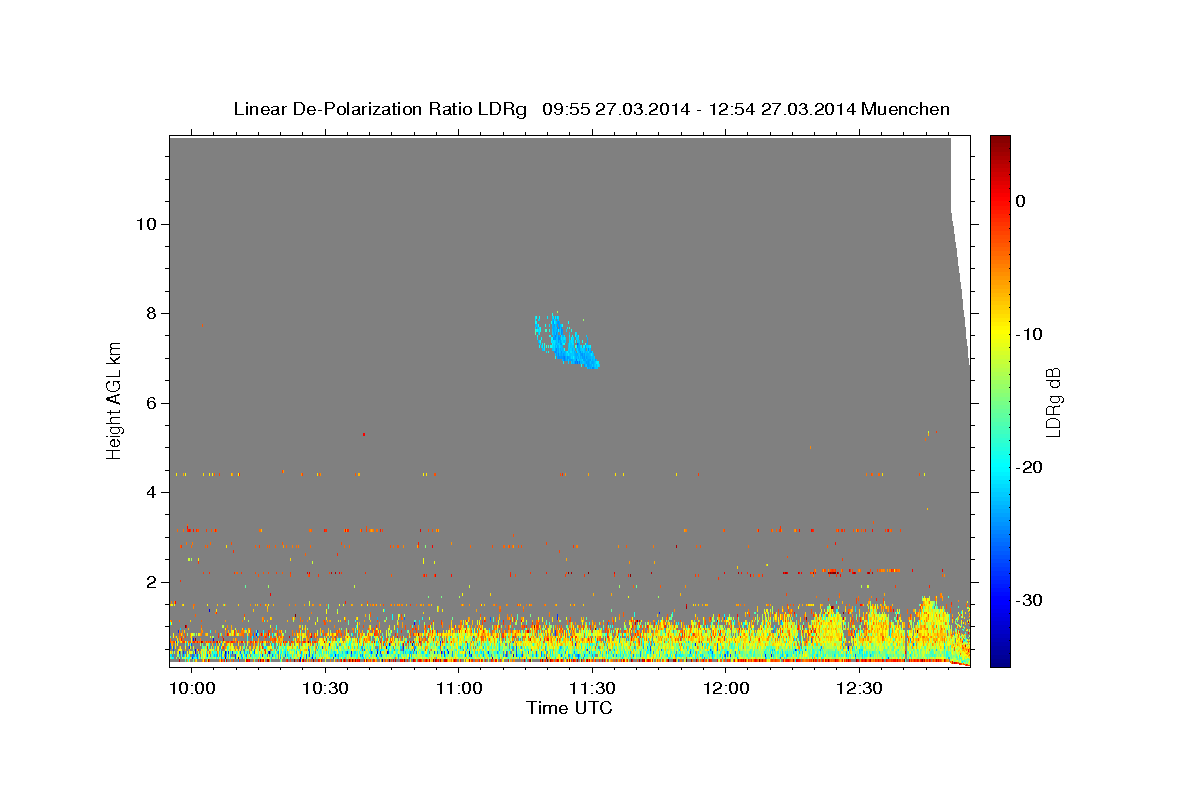Click the plot title Linear De-Polarization Ratio LDRg
This screenshot has height=800, width=1200.
tap(380, 109)
